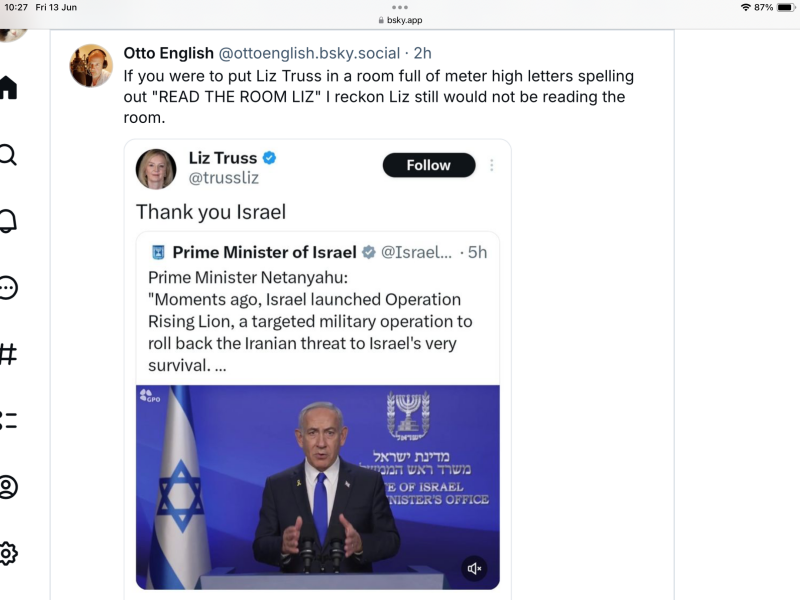
Task: Open Profile icon in sidebar
Action: click(7, 487)
